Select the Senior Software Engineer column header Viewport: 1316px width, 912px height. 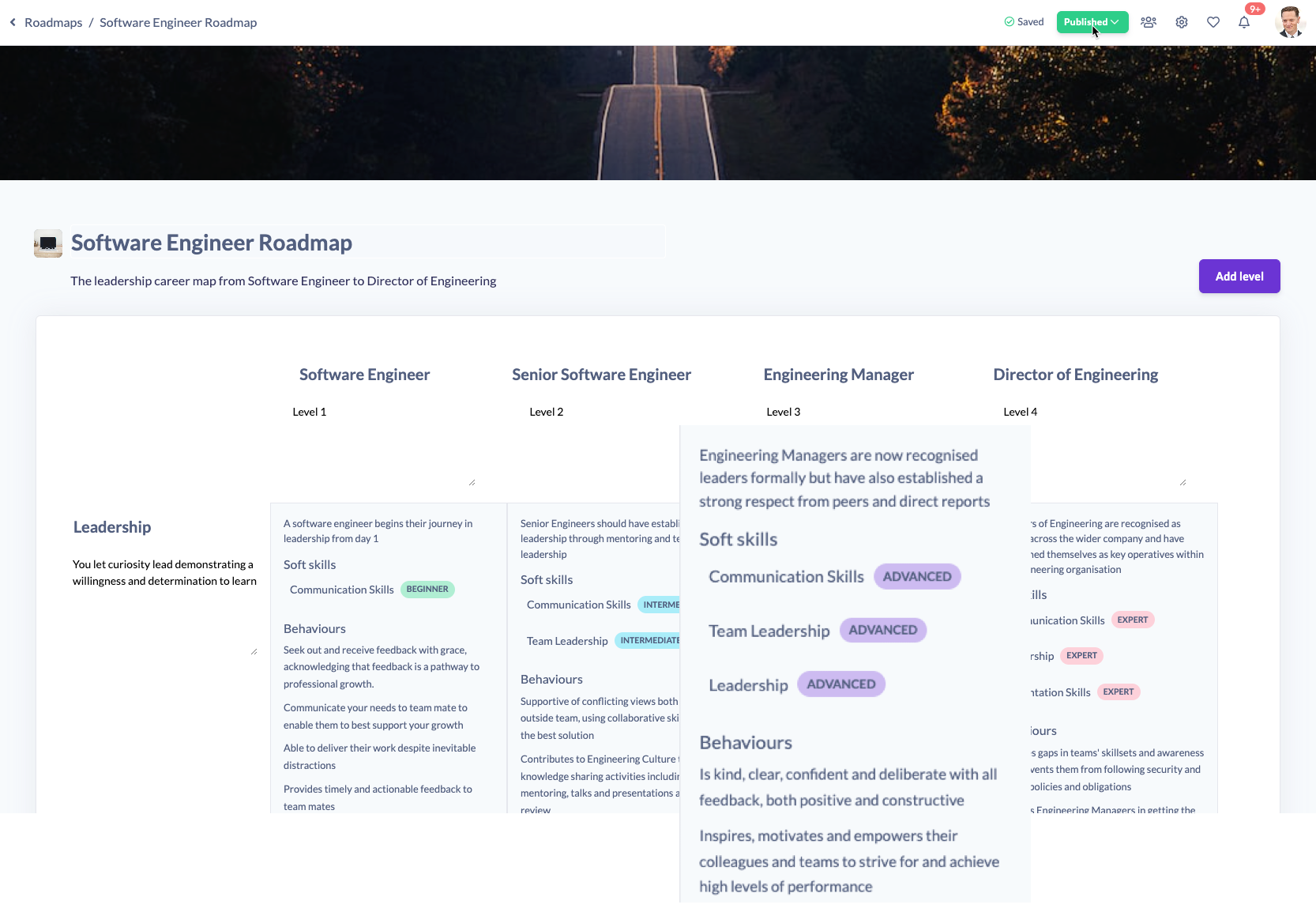(x=601, y=374)
